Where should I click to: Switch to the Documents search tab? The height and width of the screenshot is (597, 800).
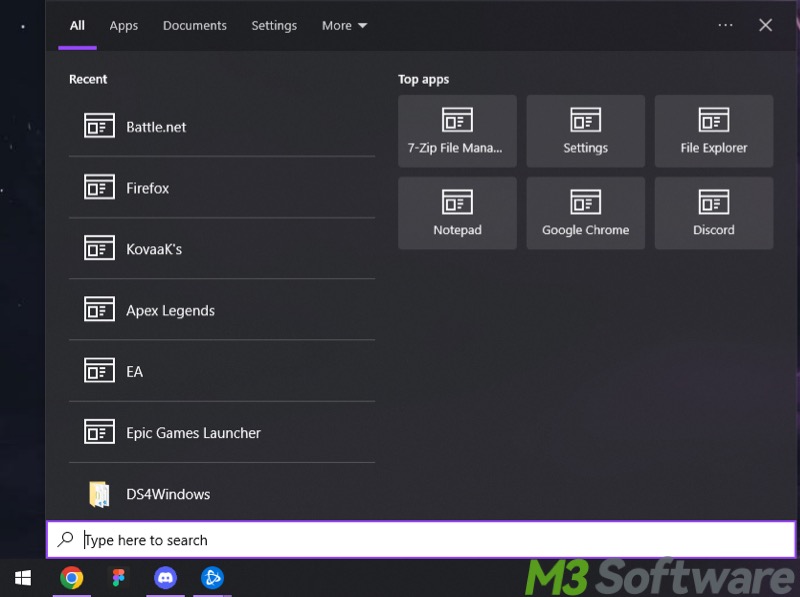tap(194, 26)
